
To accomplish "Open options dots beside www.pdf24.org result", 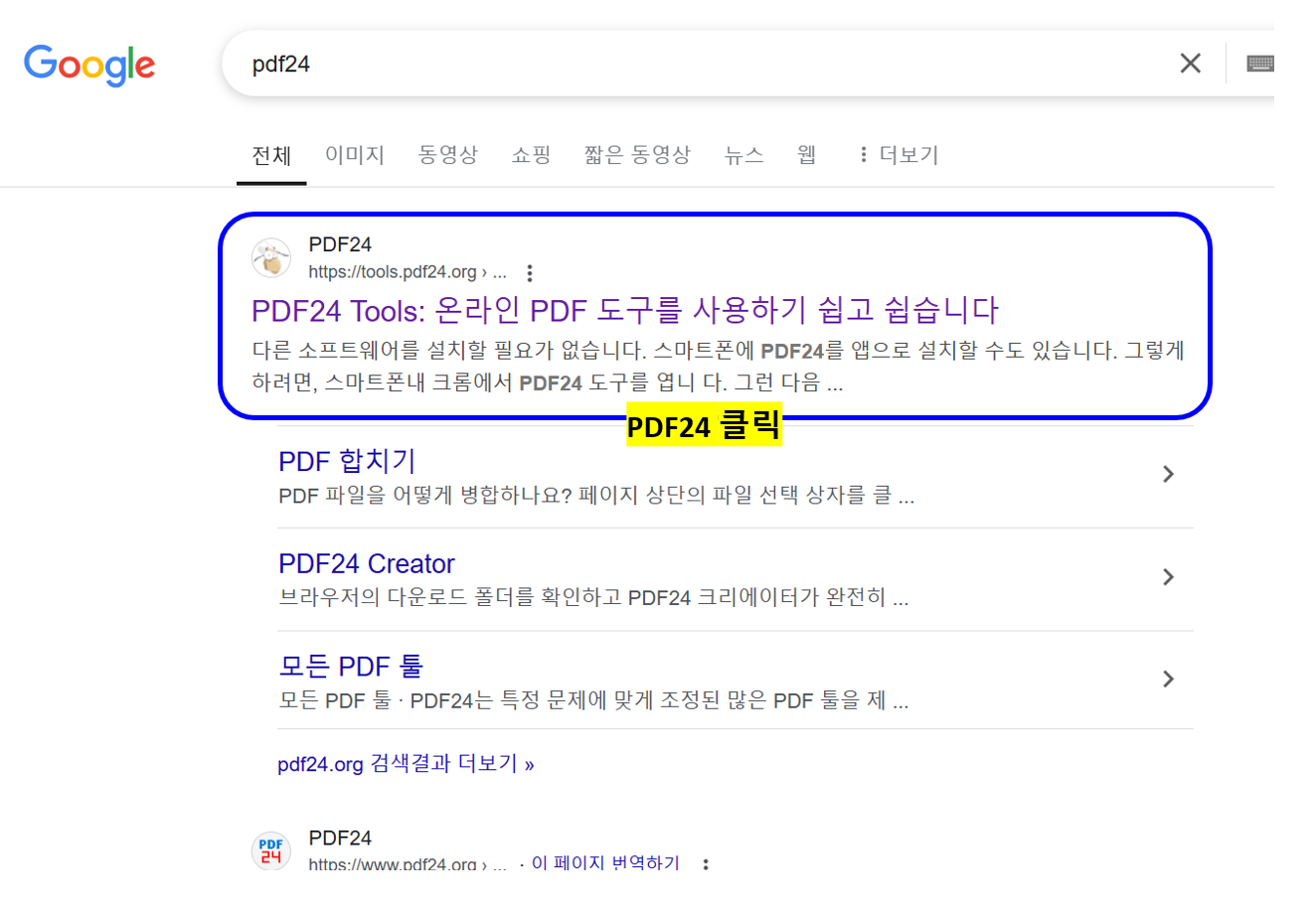I will tap(705, 864).
